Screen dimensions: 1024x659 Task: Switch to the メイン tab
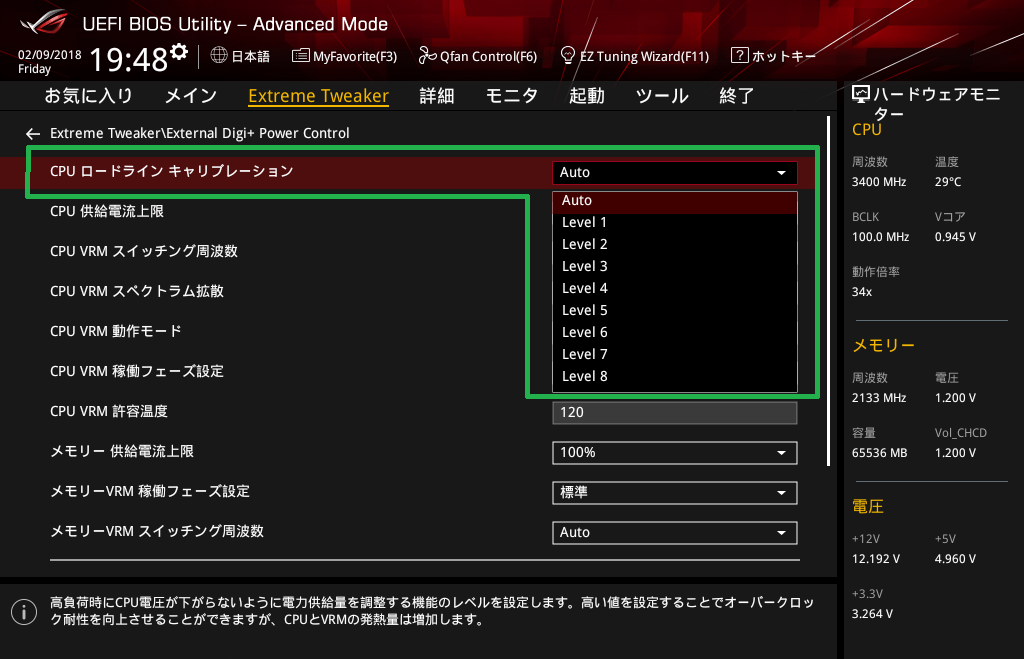[x=191, y=96]
